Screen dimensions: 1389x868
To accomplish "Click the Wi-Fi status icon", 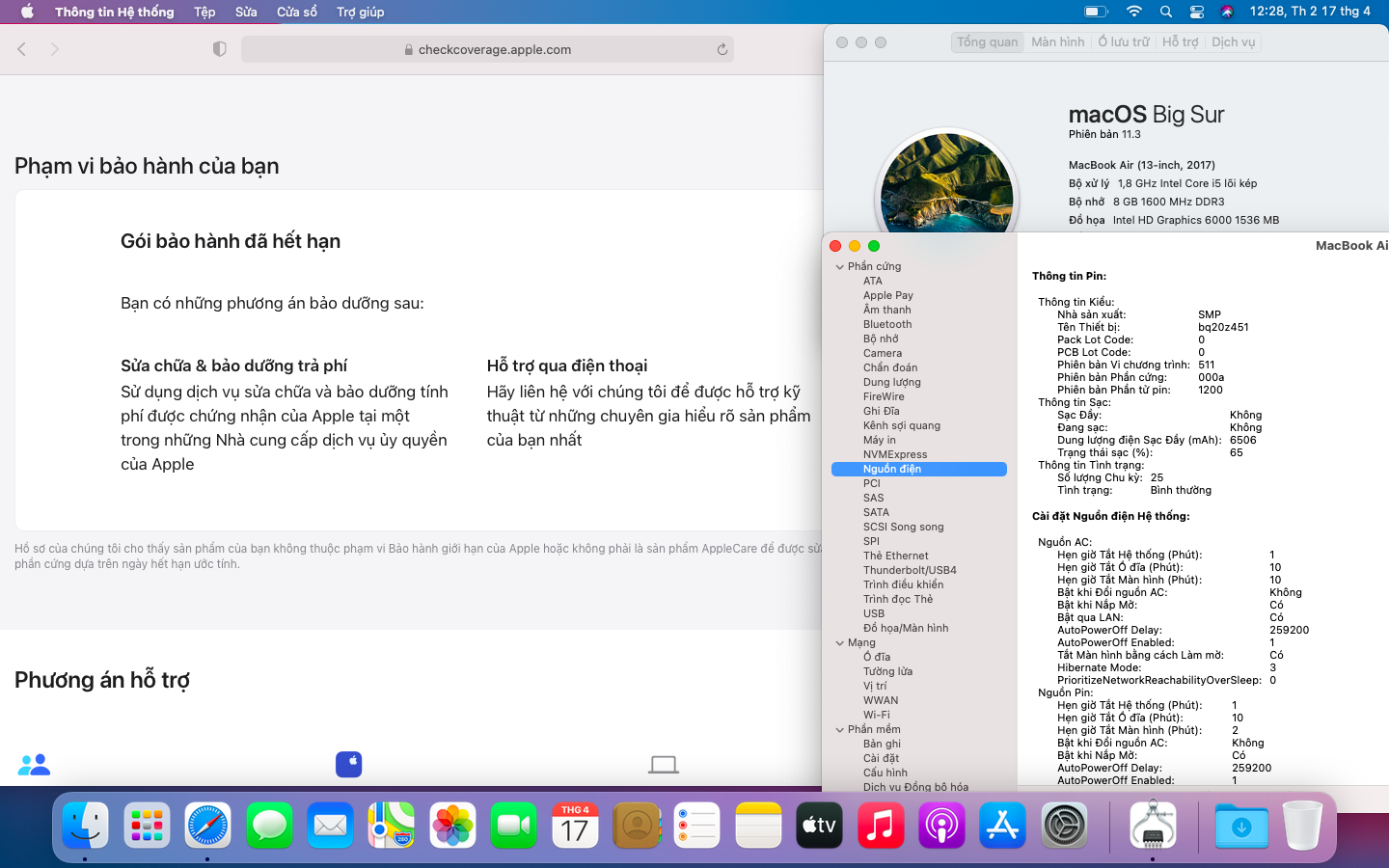I will (1134, 12).
